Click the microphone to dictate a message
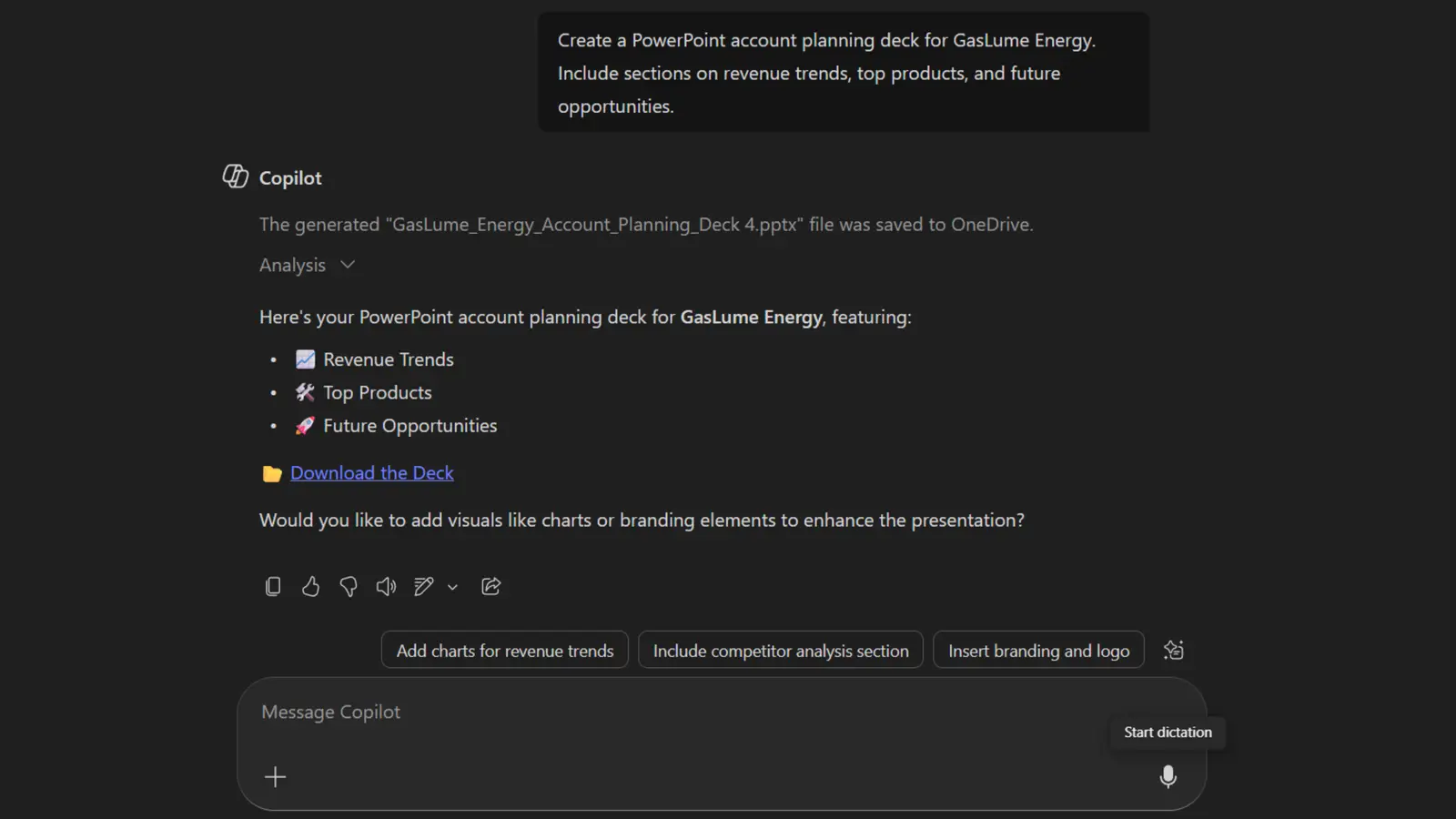This screenshot has height=819, width=1456. pyautogui.click(x=1168, y=776)
